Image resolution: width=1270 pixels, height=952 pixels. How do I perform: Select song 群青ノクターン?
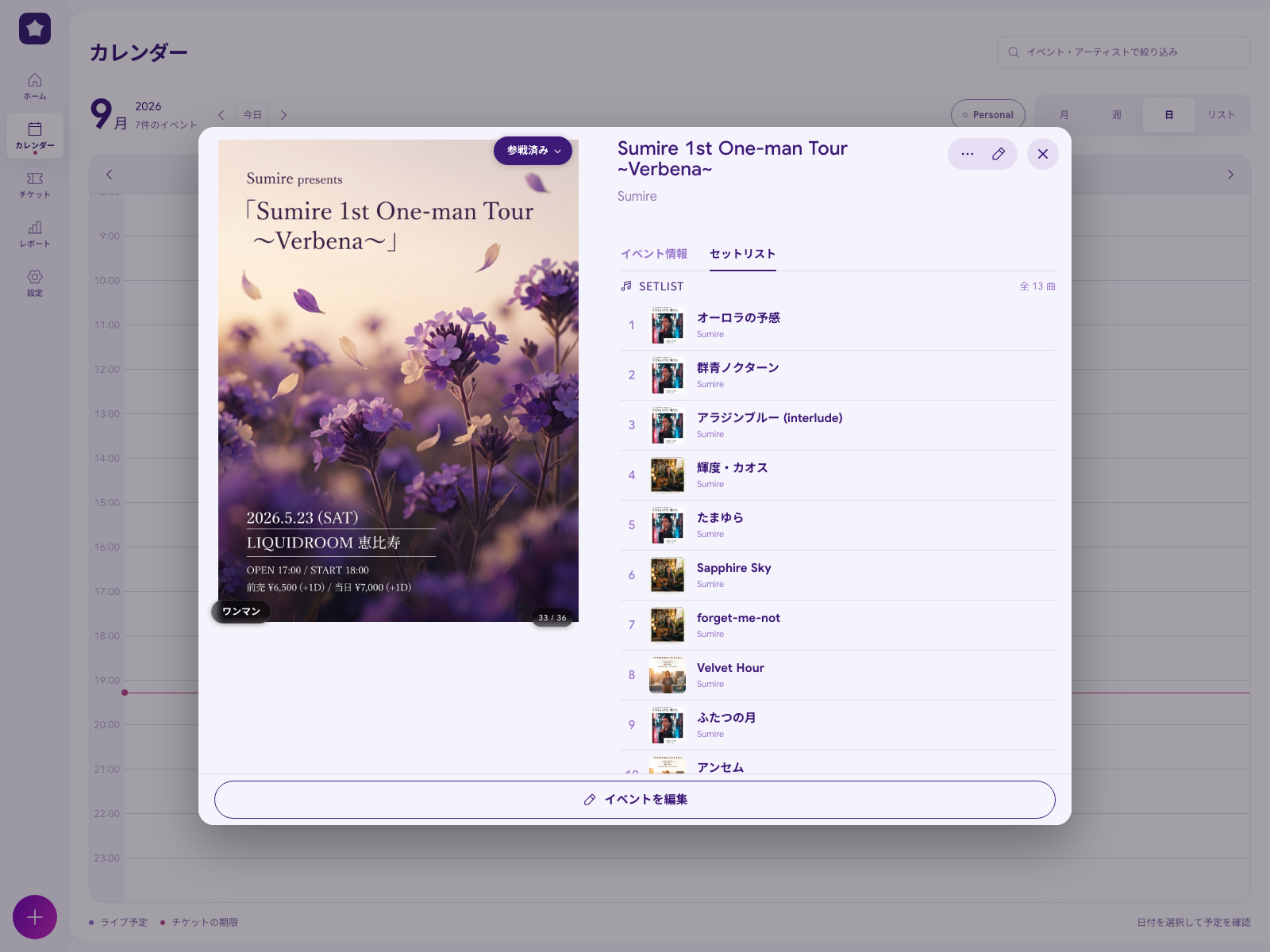click(x=838, y=375)
